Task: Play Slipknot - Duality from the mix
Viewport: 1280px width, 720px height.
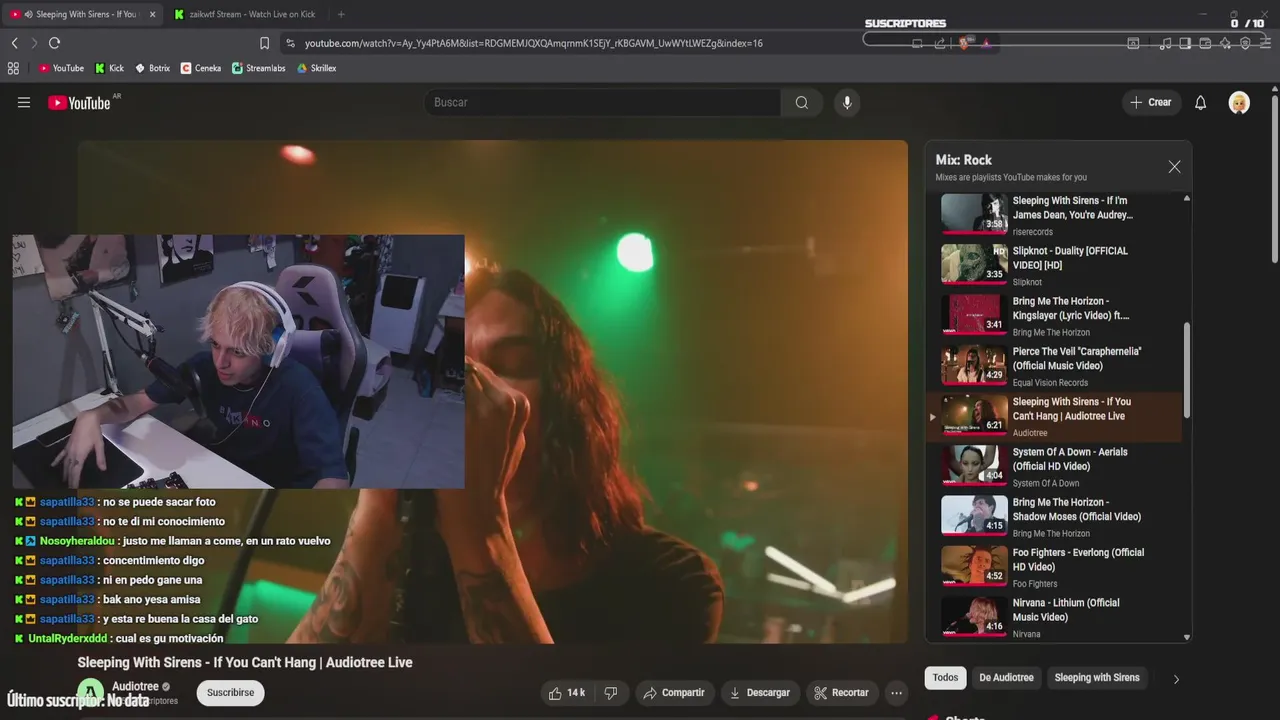Action: coord(1055,265)
